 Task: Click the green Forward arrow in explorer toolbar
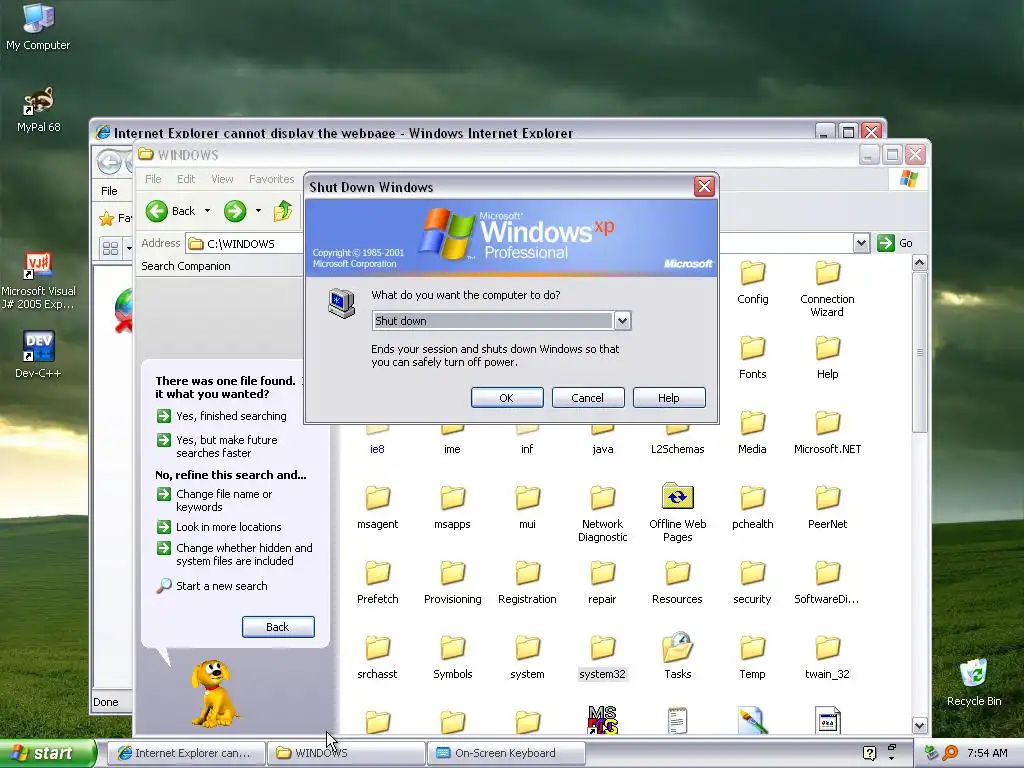(x=235, y=211)
